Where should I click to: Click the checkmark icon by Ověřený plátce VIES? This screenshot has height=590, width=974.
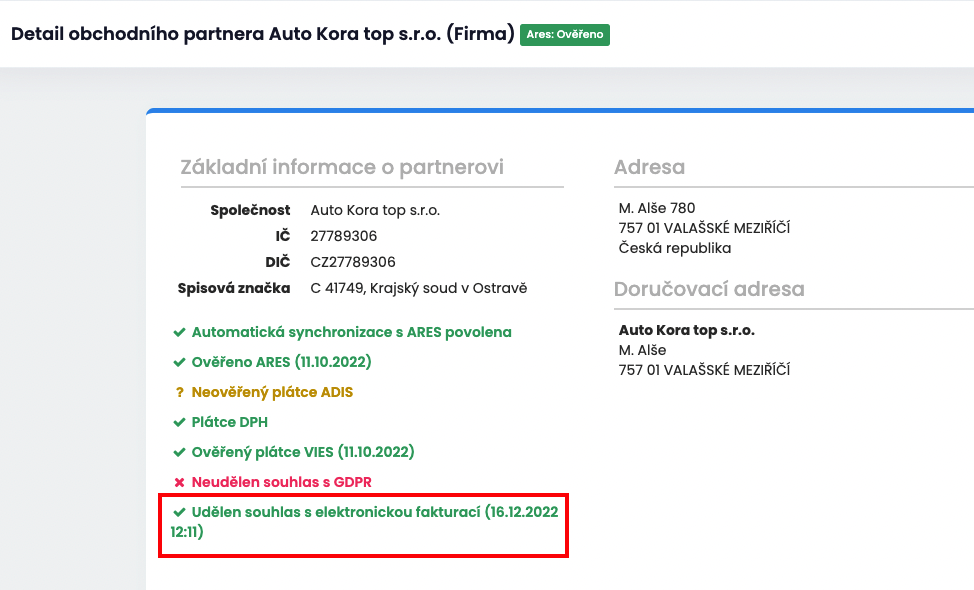179,452
